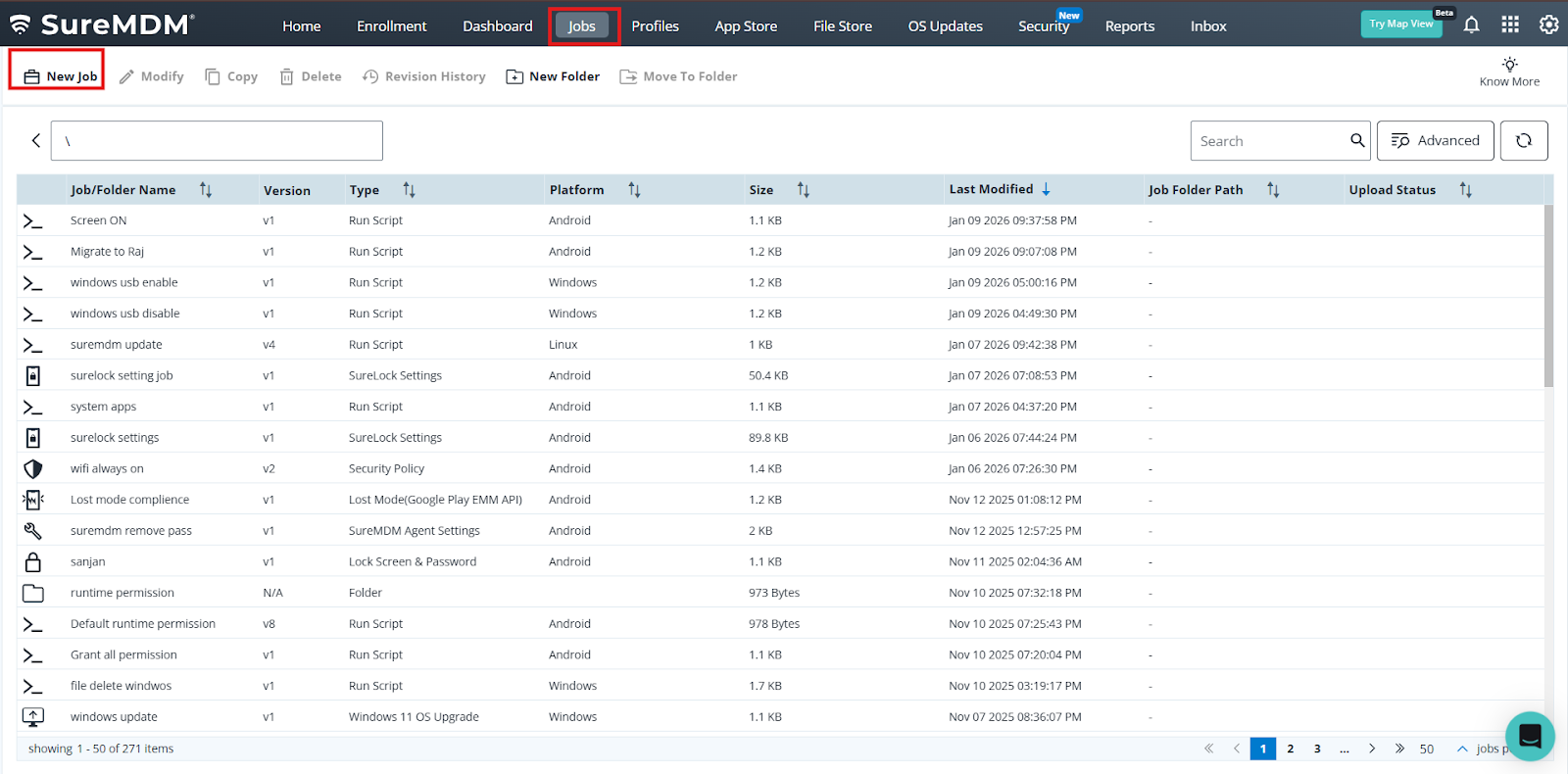The height and width of the screenshot is (774, 1568).
Task: Switch to the Reports tab
Action: click(x=1129, y=26)
